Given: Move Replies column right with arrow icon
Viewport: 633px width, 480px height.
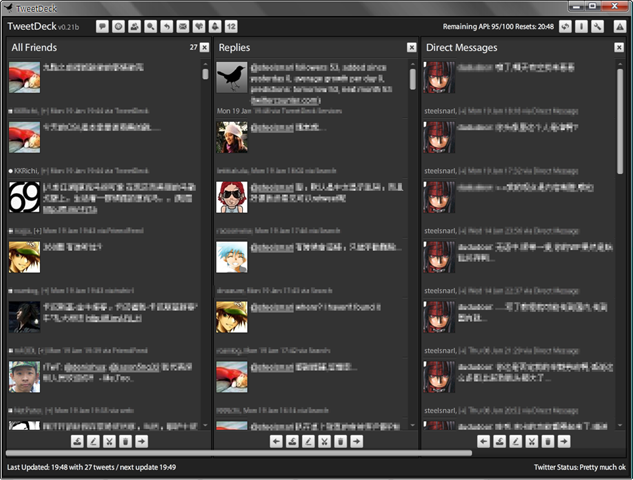Looking at the screenshot, I should click(x=357, y=441).
